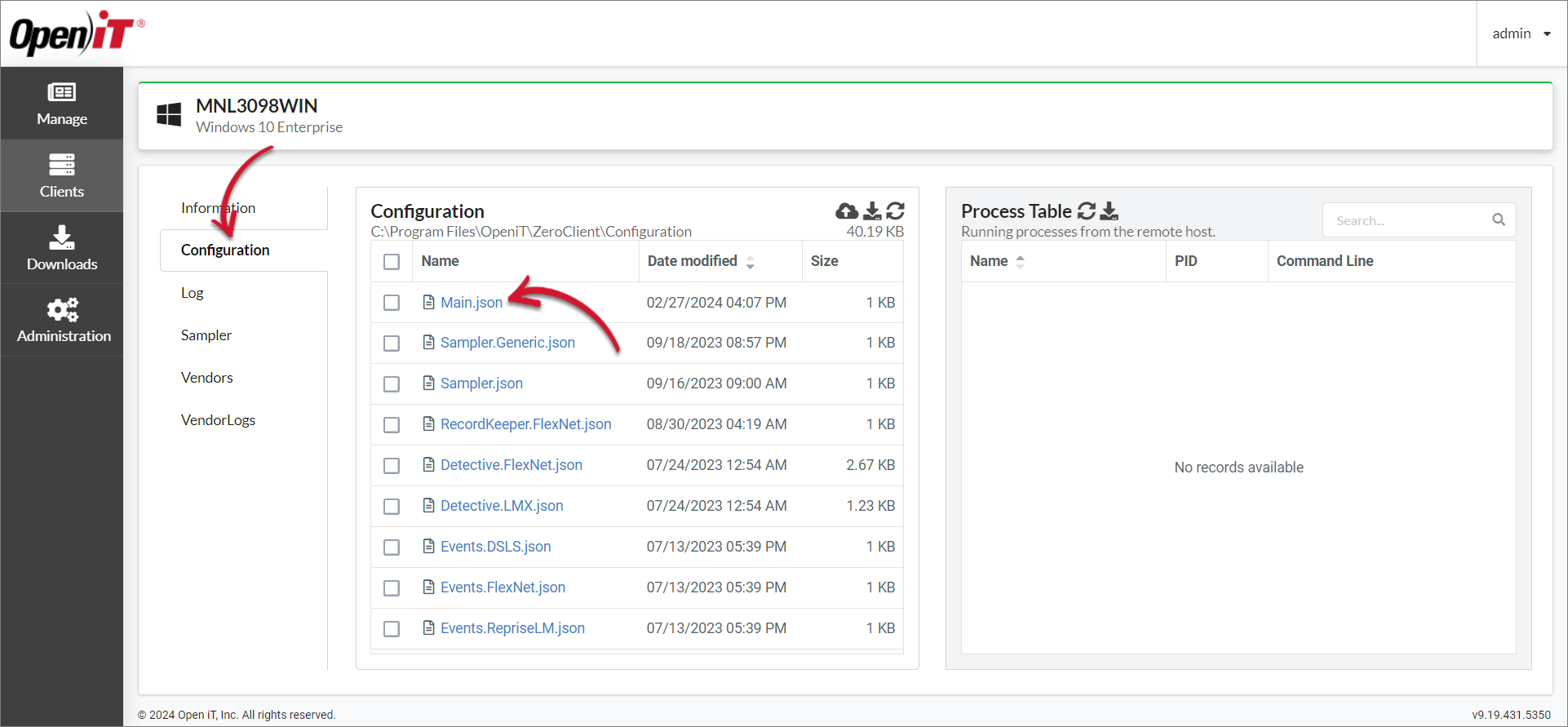Click the Main.json file icon
Image resolution: width=1568 pixels, height=727 pixels.
tap(428, 302)
